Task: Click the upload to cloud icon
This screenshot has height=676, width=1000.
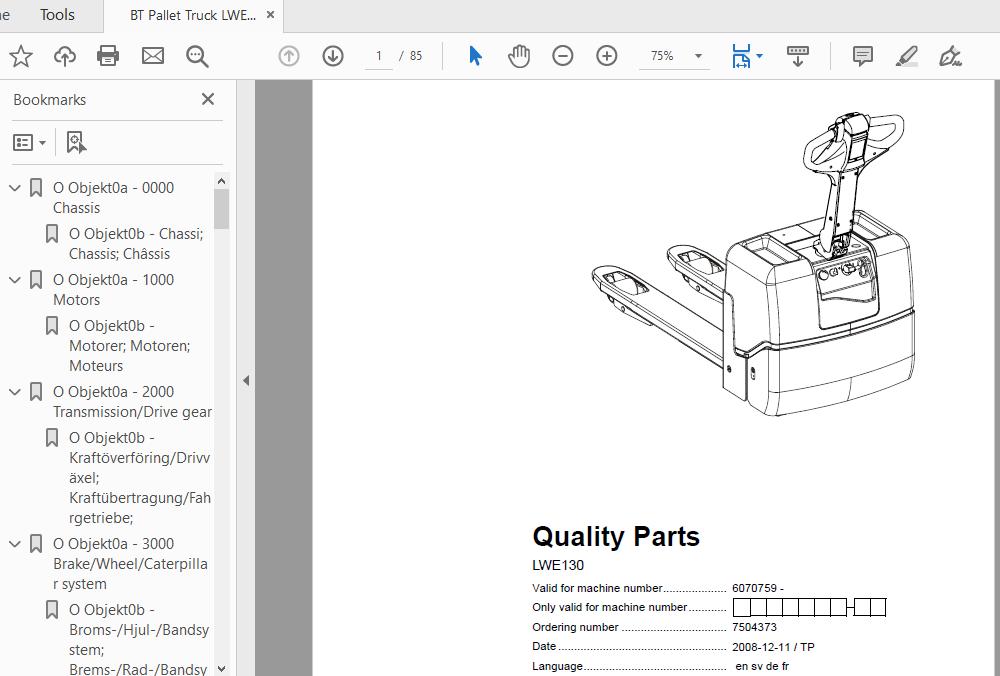Action: pyautogui.click(x=65, y=56)
